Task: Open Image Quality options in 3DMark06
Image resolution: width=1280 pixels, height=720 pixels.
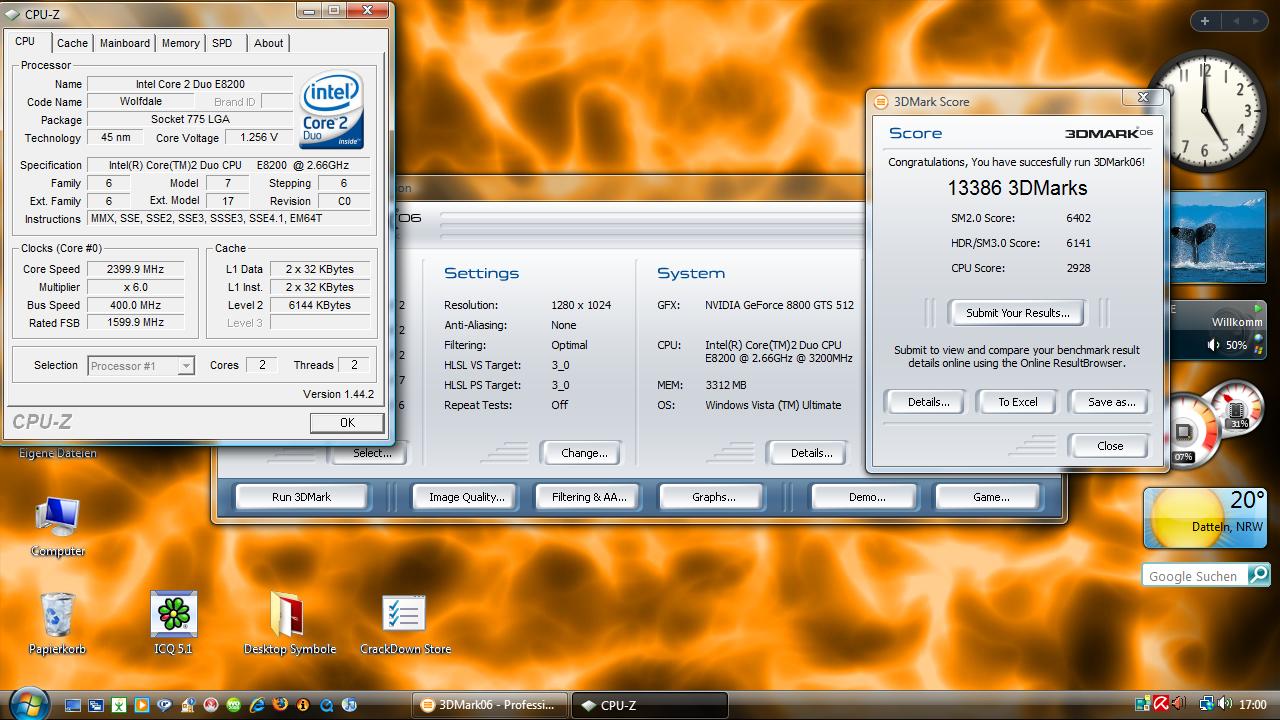Action: coord(466,497)
